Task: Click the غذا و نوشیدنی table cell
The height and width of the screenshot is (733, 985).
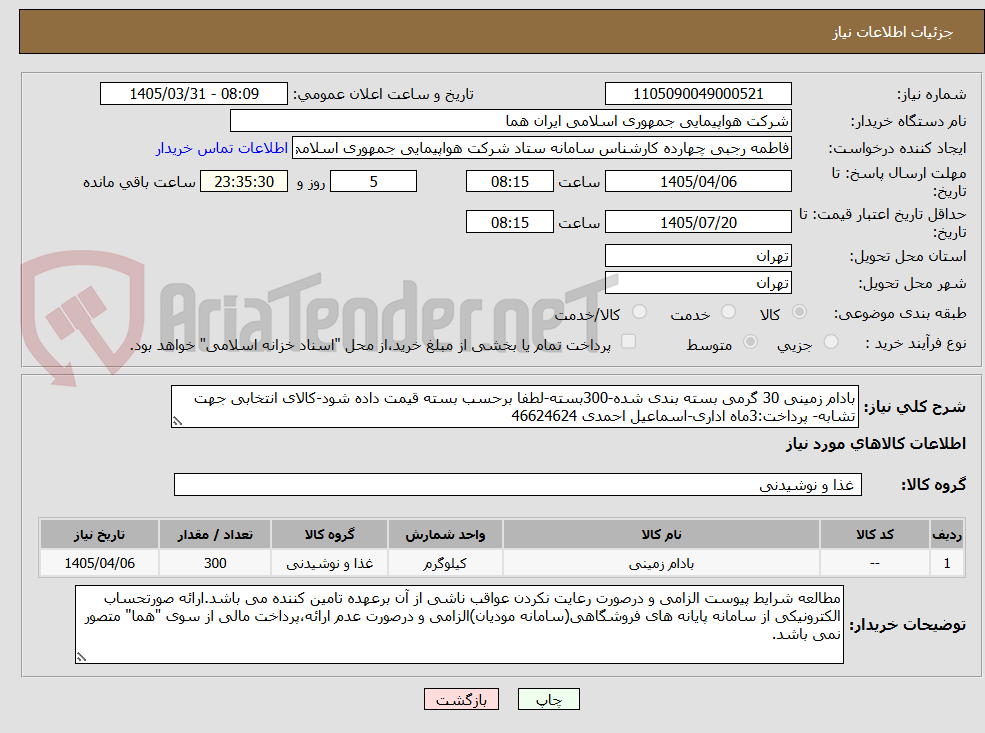Action: pos(329,563)
